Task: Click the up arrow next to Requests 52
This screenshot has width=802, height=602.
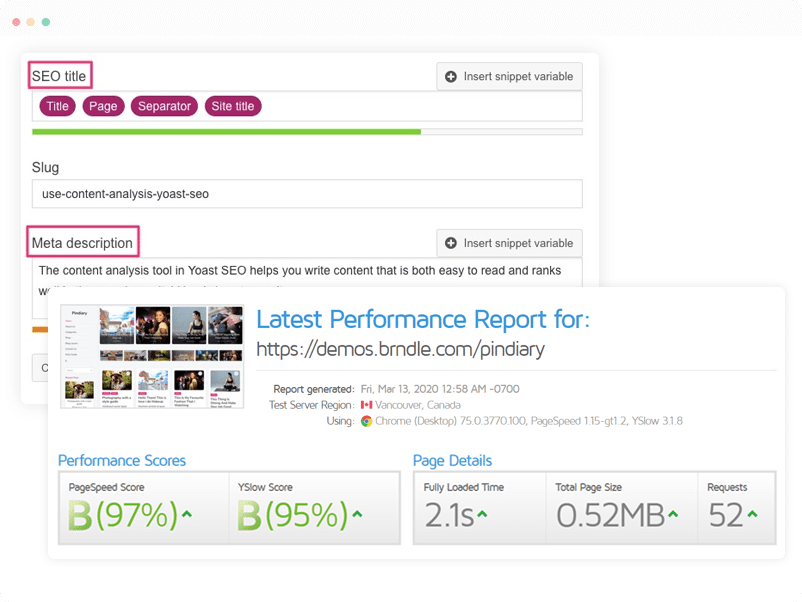Action: point(752,514)
